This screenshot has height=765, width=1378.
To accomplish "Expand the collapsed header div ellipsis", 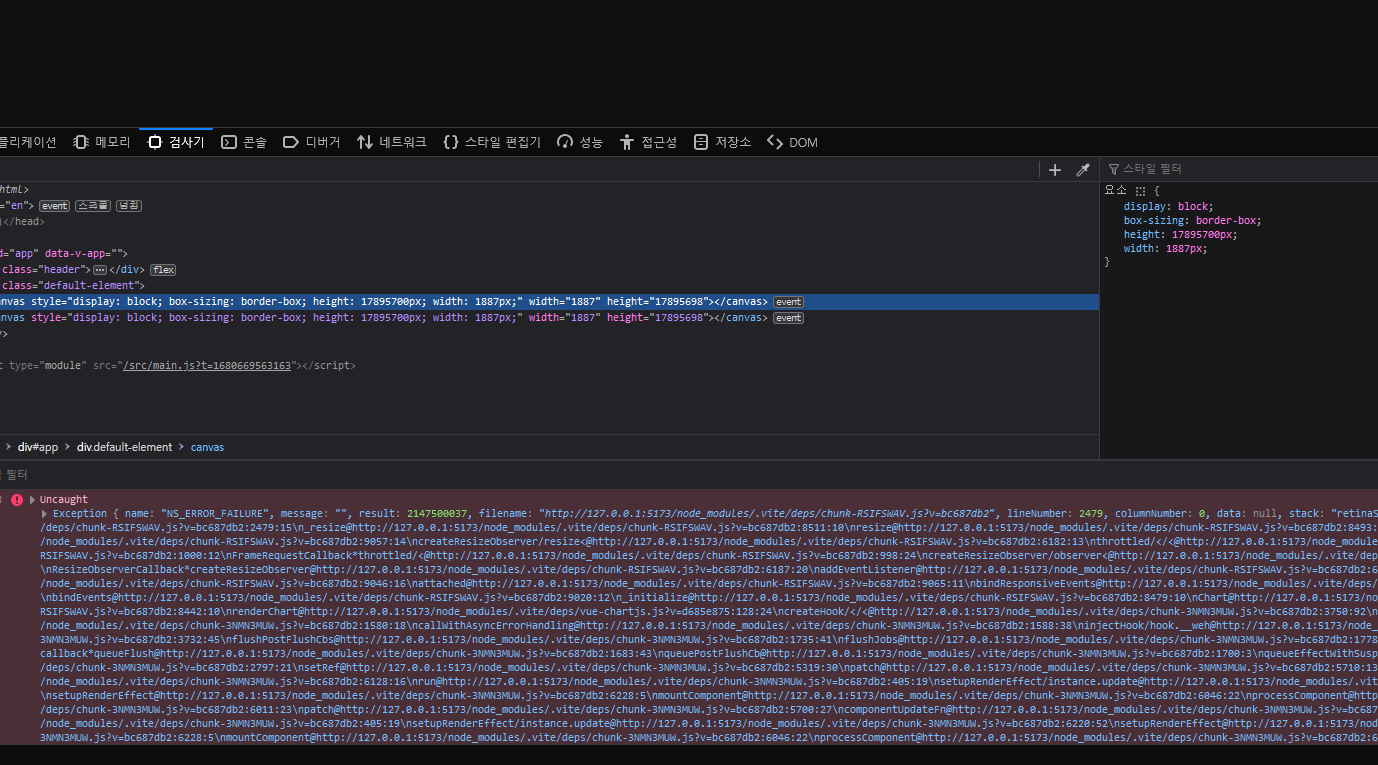I will pos(99,270).
